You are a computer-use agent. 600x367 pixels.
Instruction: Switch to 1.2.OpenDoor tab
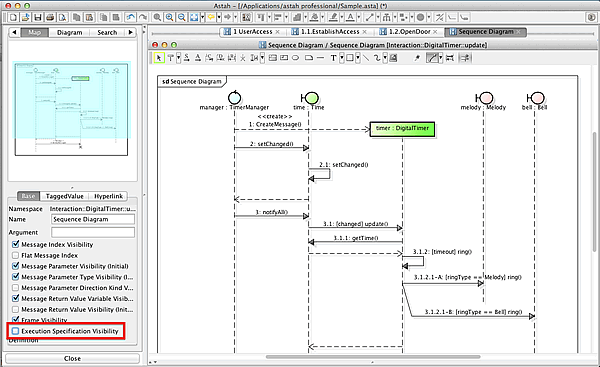click(x=409, y=32)
